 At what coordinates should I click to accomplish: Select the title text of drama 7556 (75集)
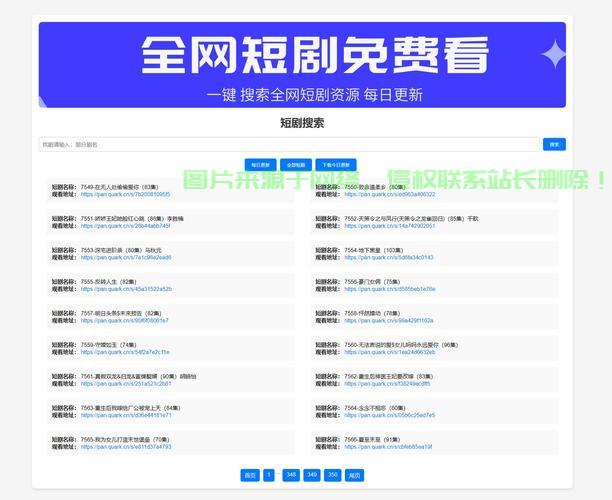372,282
